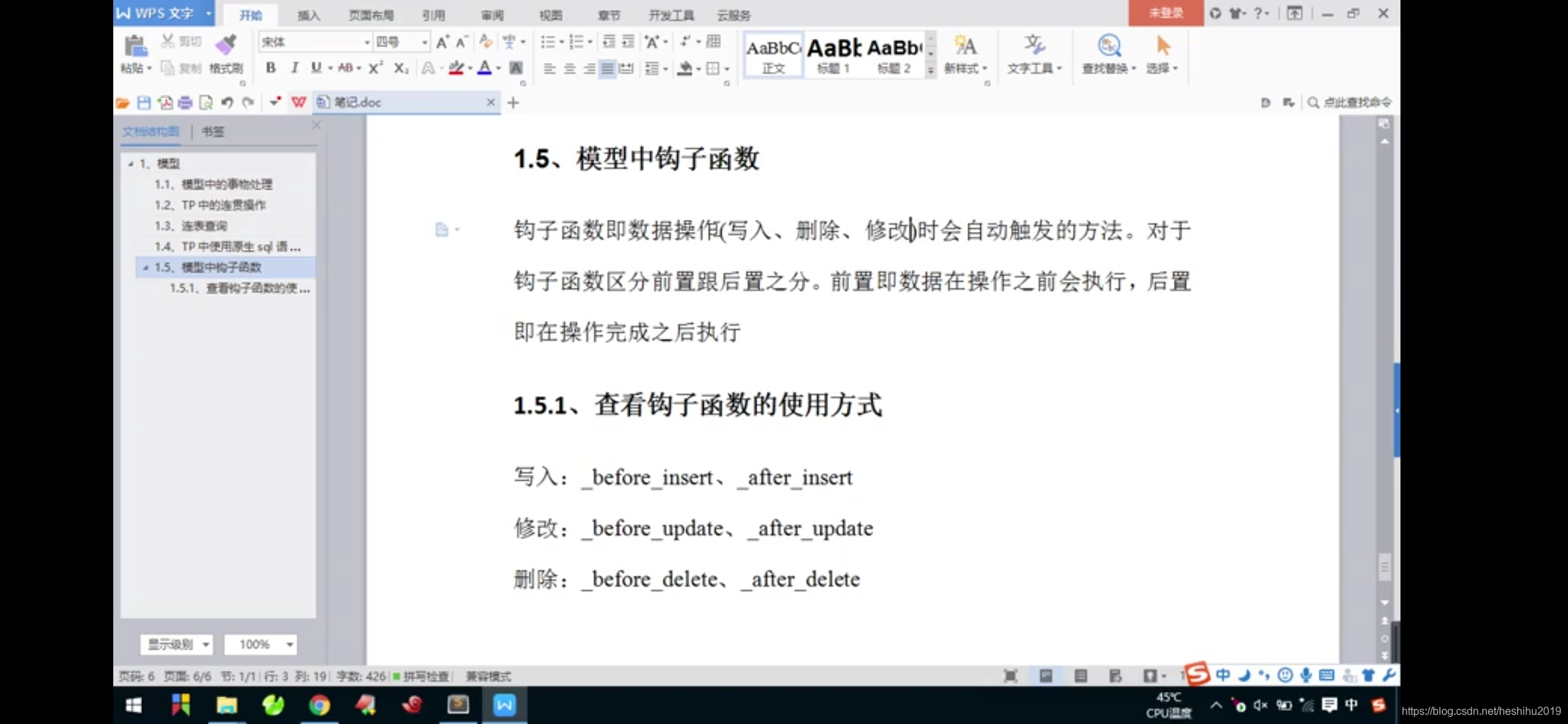Click the Paste icon
1568x724 pixels.
coord(136,46)
